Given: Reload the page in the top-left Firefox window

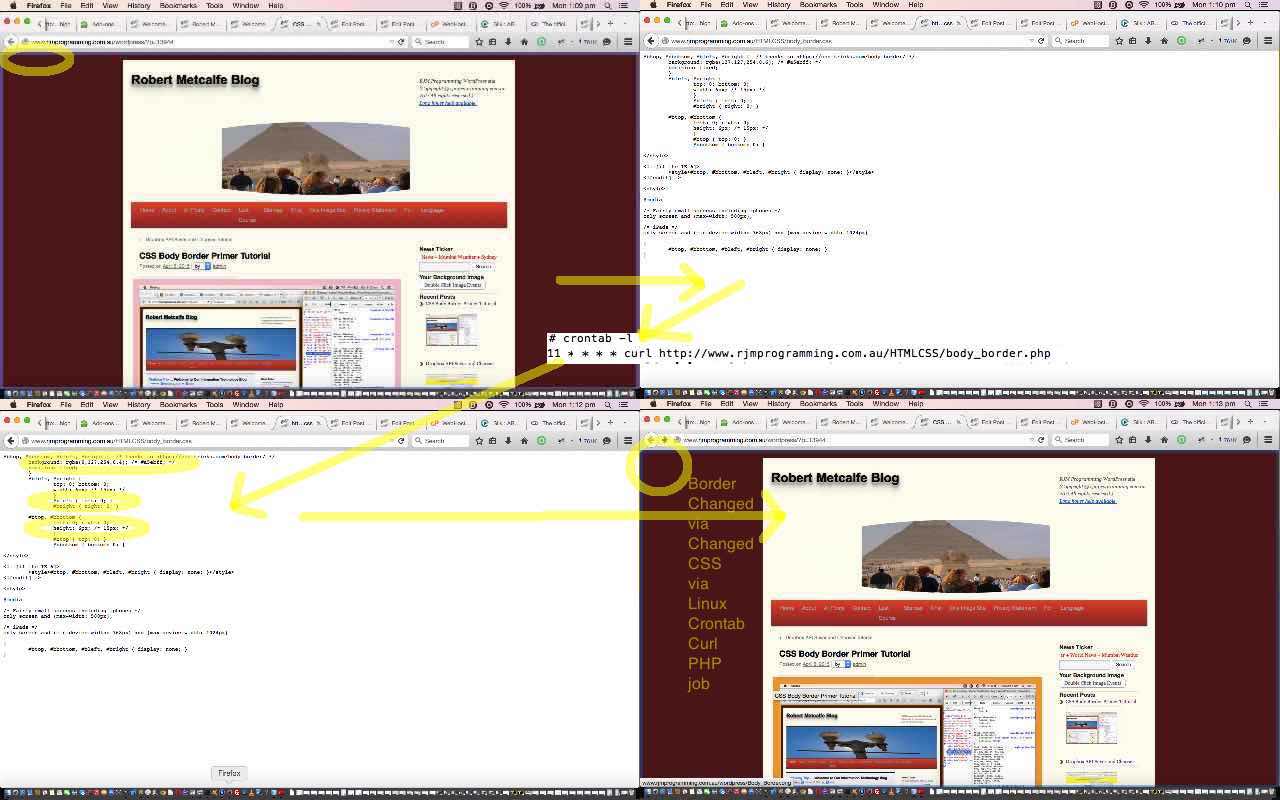Looking at the screenshot, I should coord(401,42).
